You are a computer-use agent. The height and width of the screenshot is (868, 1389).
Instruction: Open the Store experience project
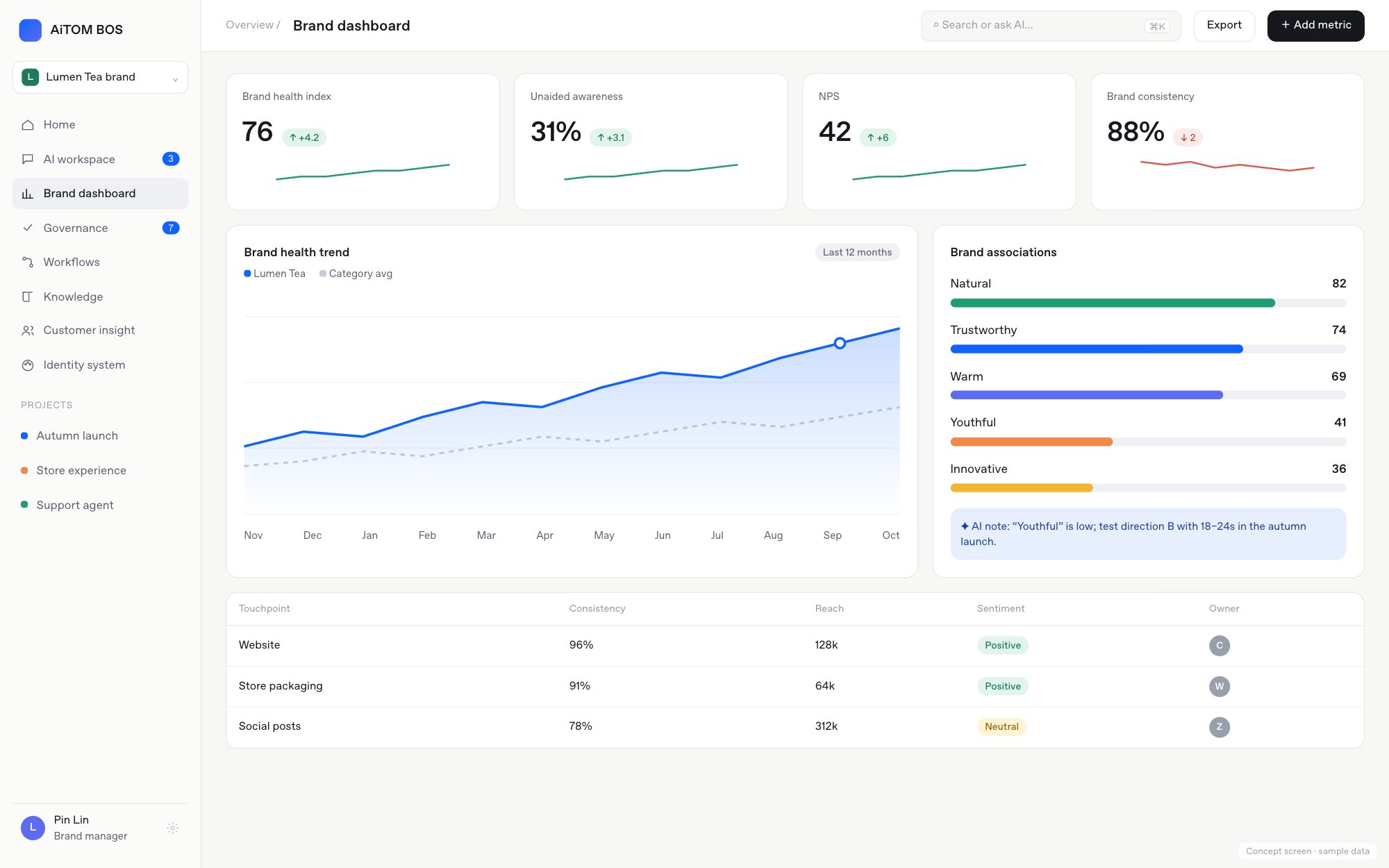(100, 471)
